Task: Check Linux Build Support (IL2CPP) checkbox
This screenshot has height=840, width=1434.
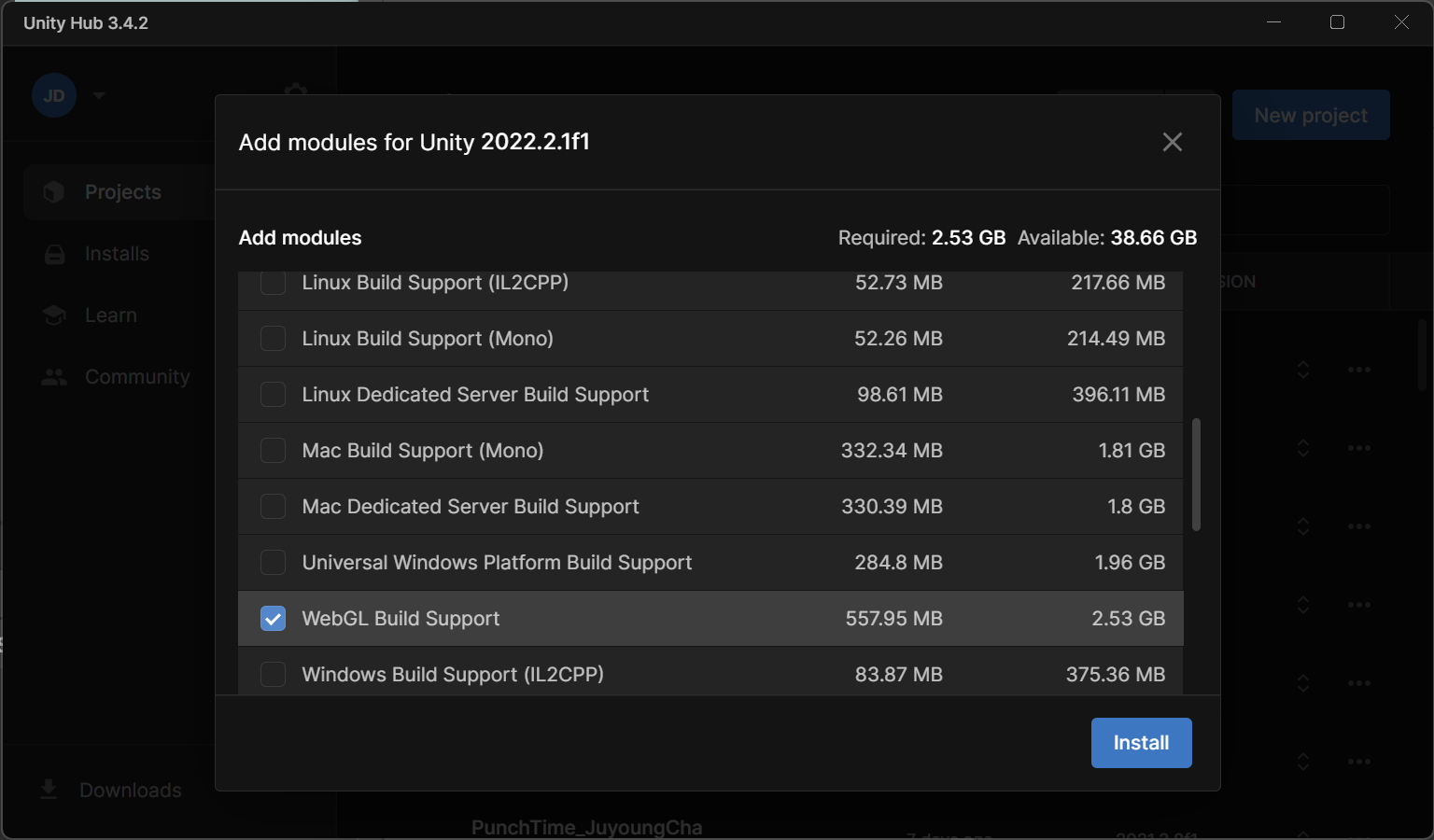Action: click(273, 282)
